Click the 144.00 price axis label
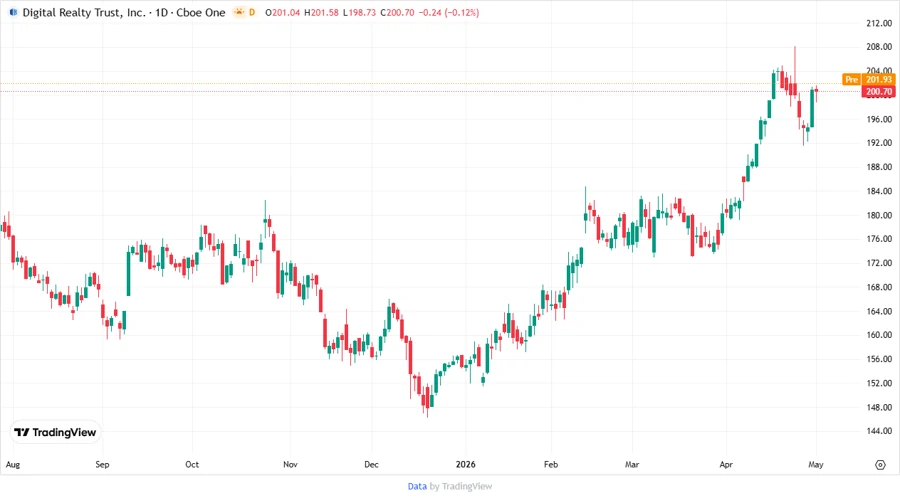Screen dimensions: 900x498 pyautogui.click(x=879, y=430)
